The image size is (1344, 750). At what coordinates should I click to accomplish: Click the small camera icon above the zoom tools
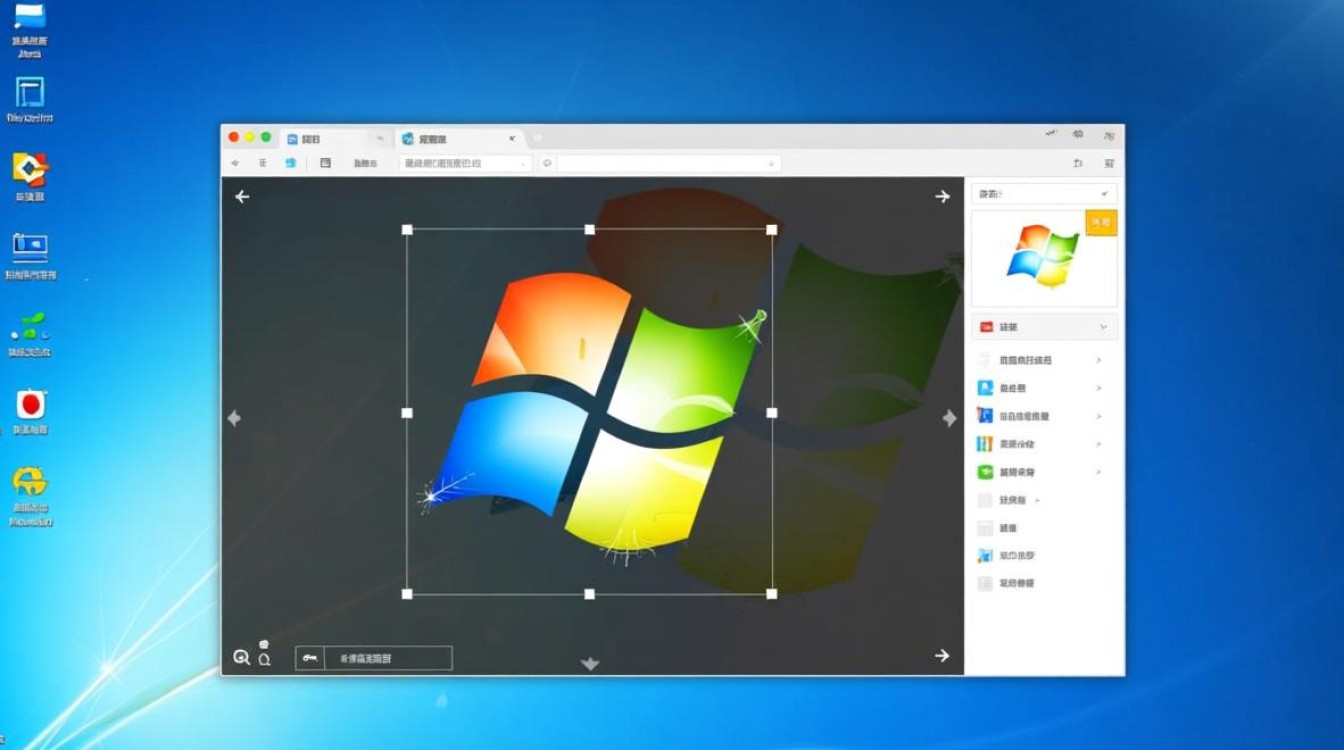[x=264, y=643]
